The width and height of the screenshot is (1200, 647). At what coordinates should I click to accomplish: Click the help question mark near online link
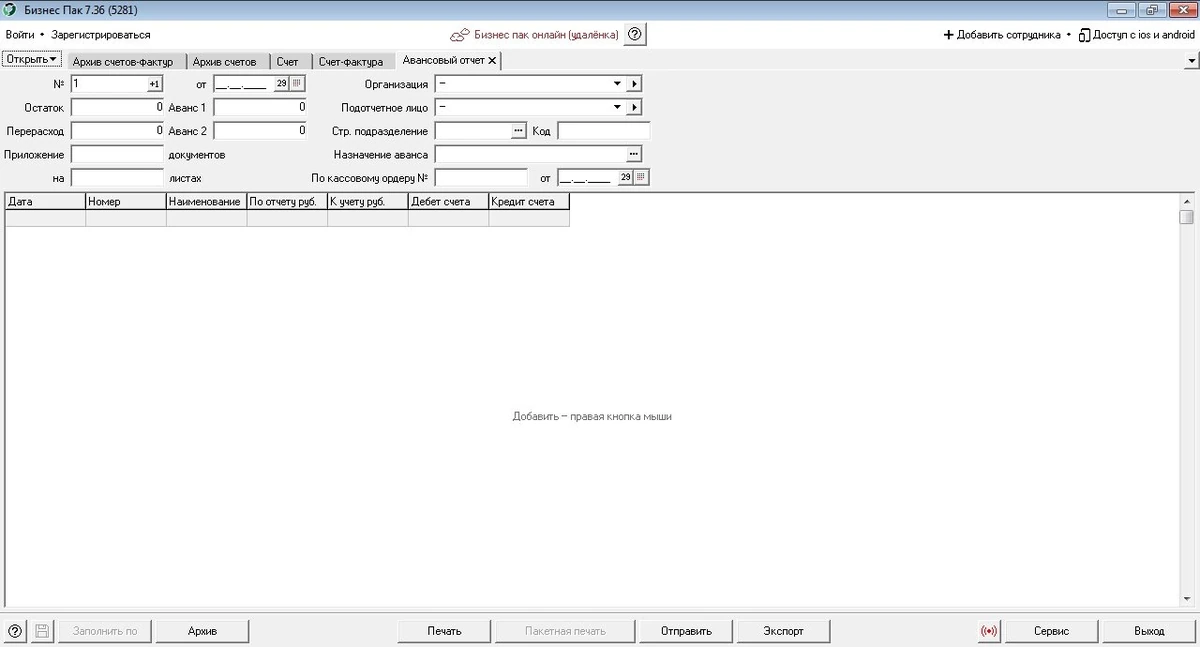point(635,34)
